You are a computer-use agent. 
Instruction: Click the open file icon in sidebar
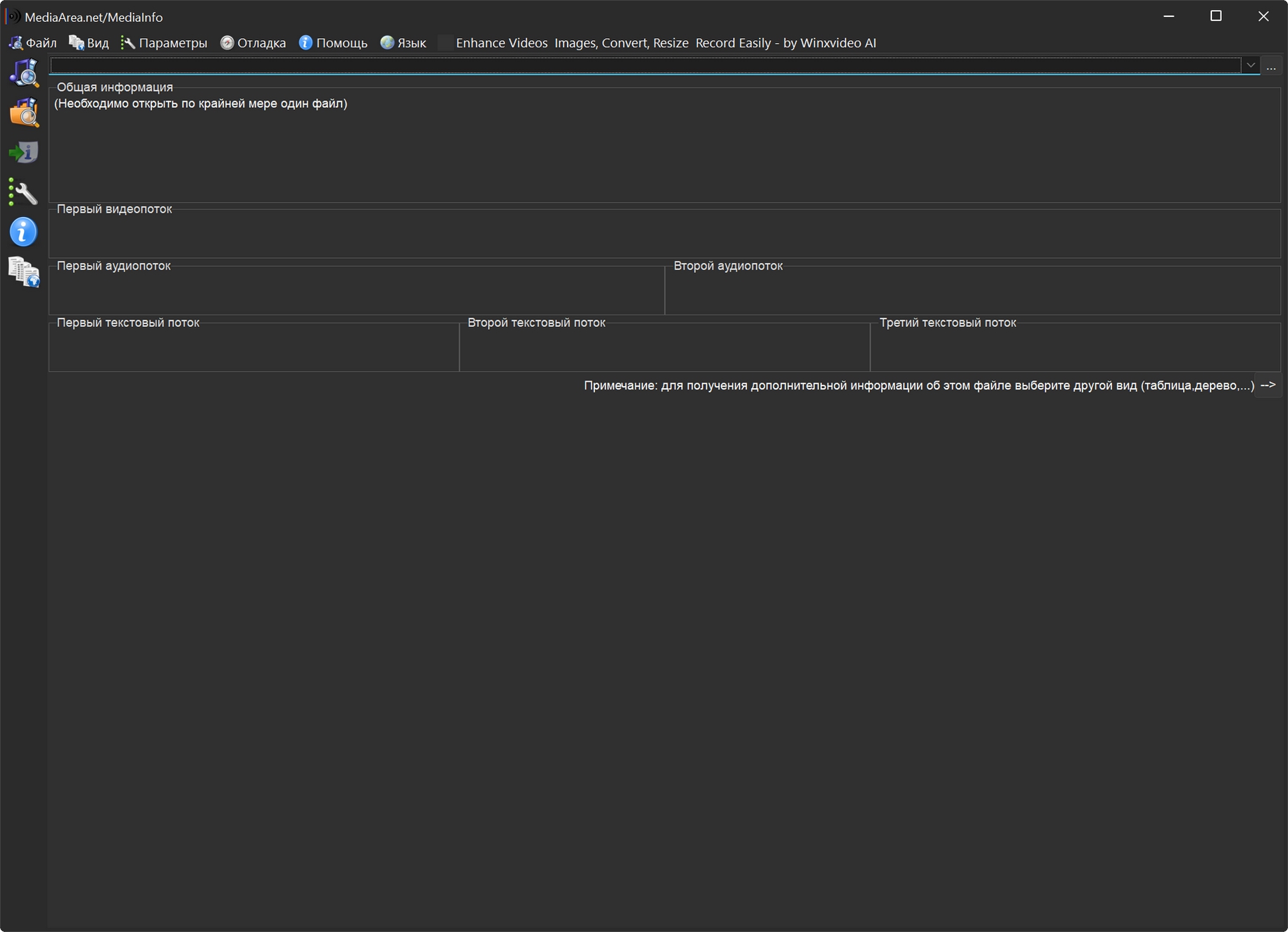pos(24,73)
